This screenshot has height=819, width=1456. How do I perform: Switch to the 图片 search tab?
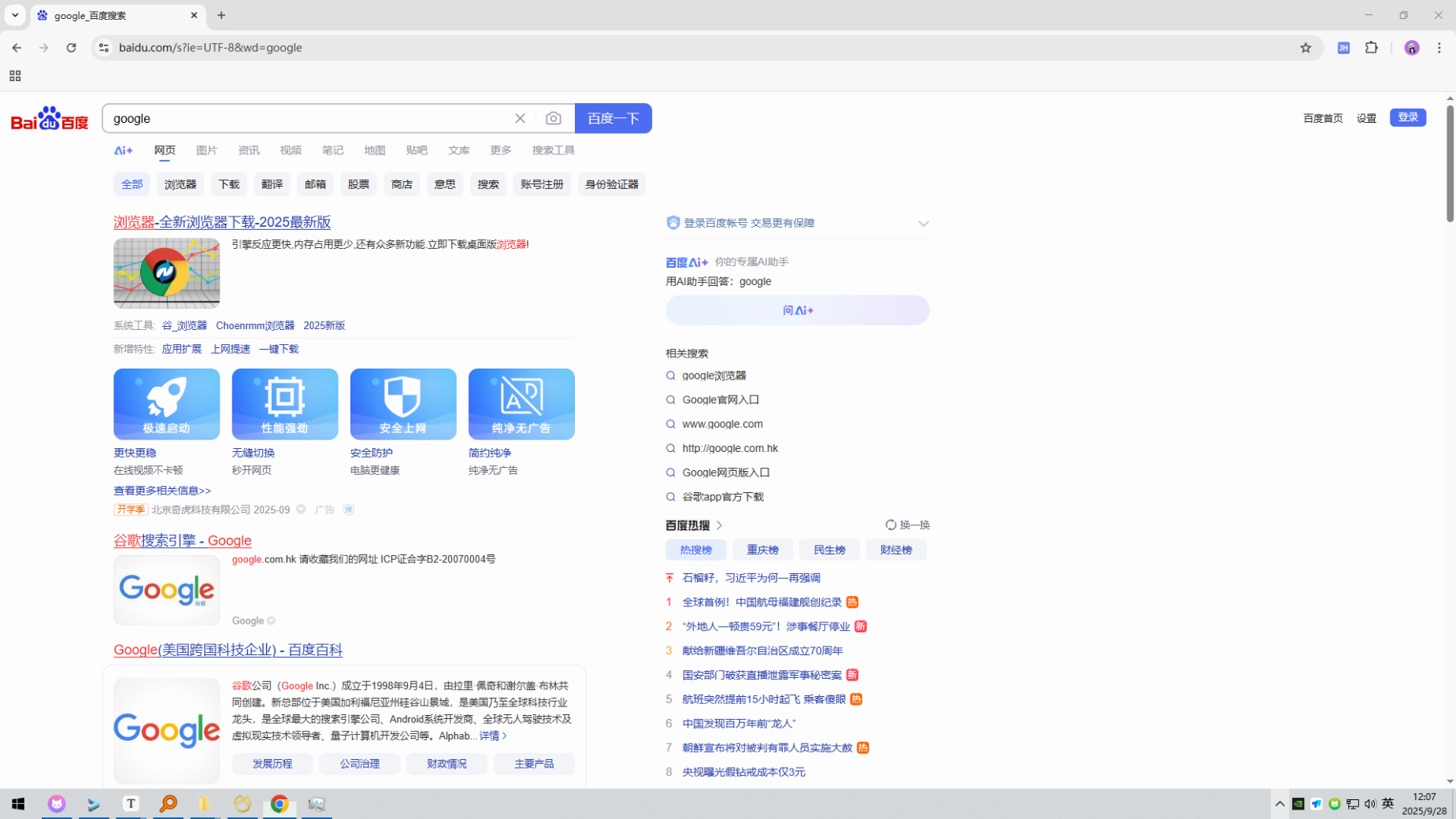206,150
